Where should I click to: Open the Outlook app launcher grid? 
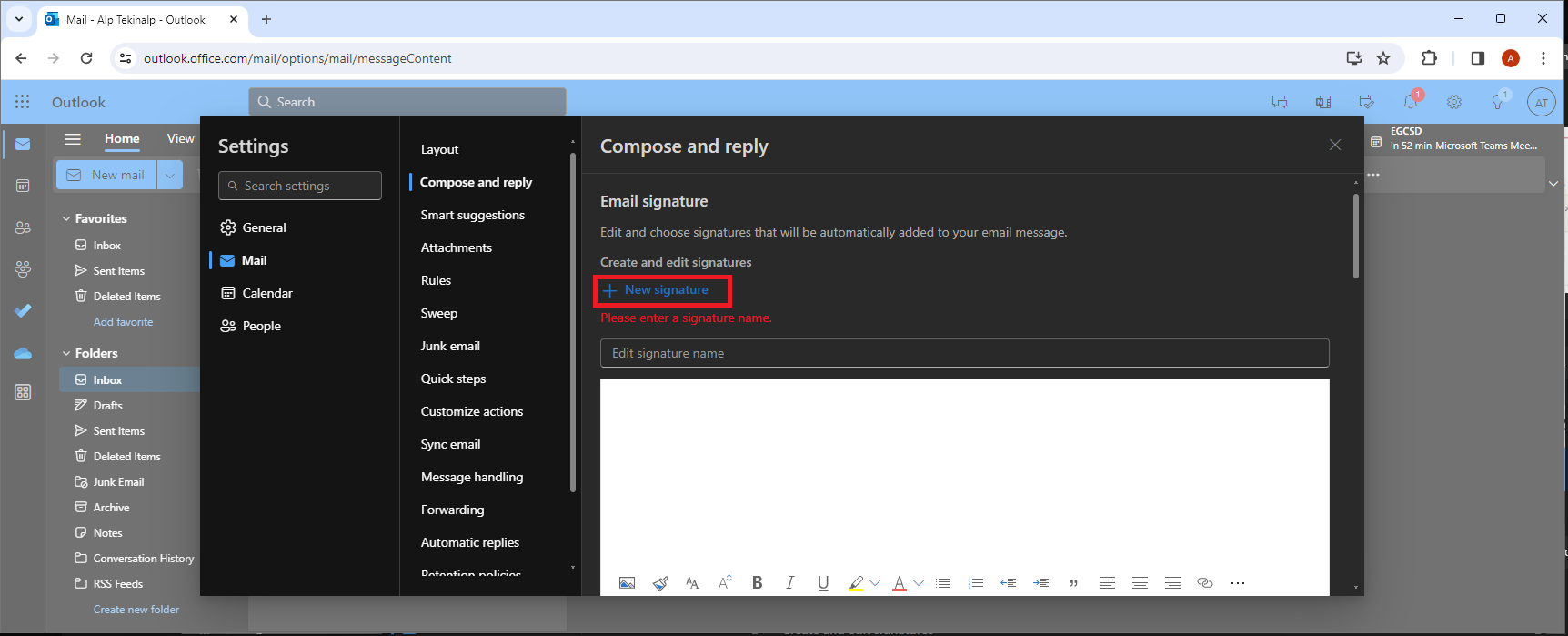(x=22, y=102)
